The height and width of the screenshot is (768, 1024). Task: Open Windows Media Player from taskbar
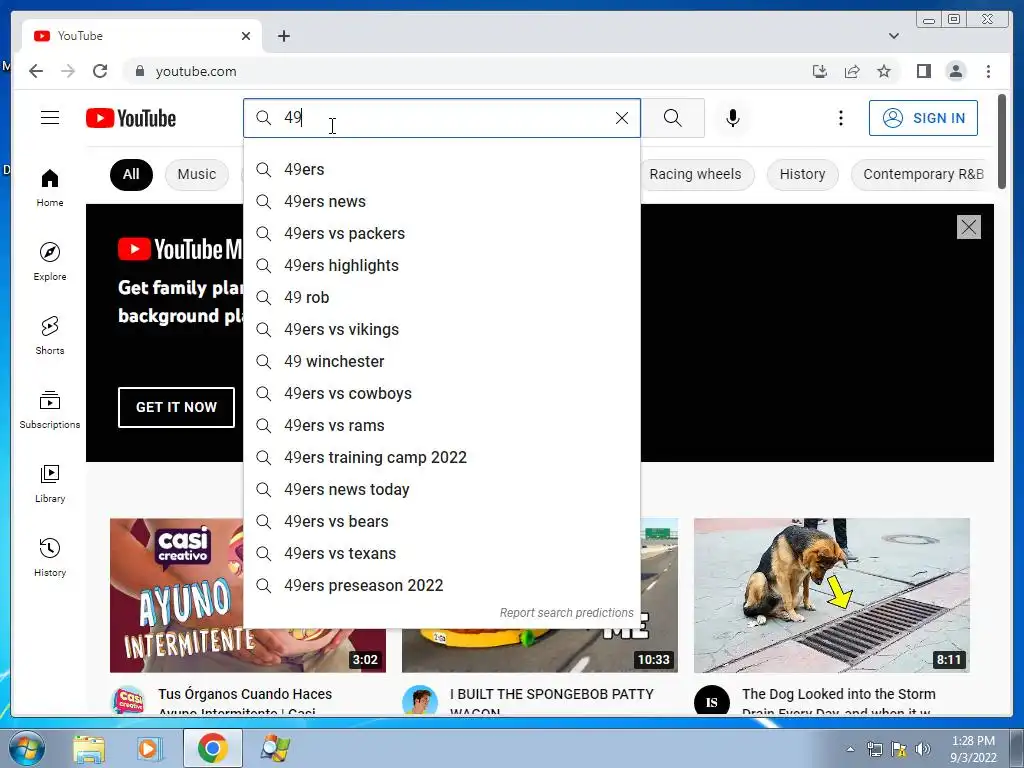[x=149, y=748]
